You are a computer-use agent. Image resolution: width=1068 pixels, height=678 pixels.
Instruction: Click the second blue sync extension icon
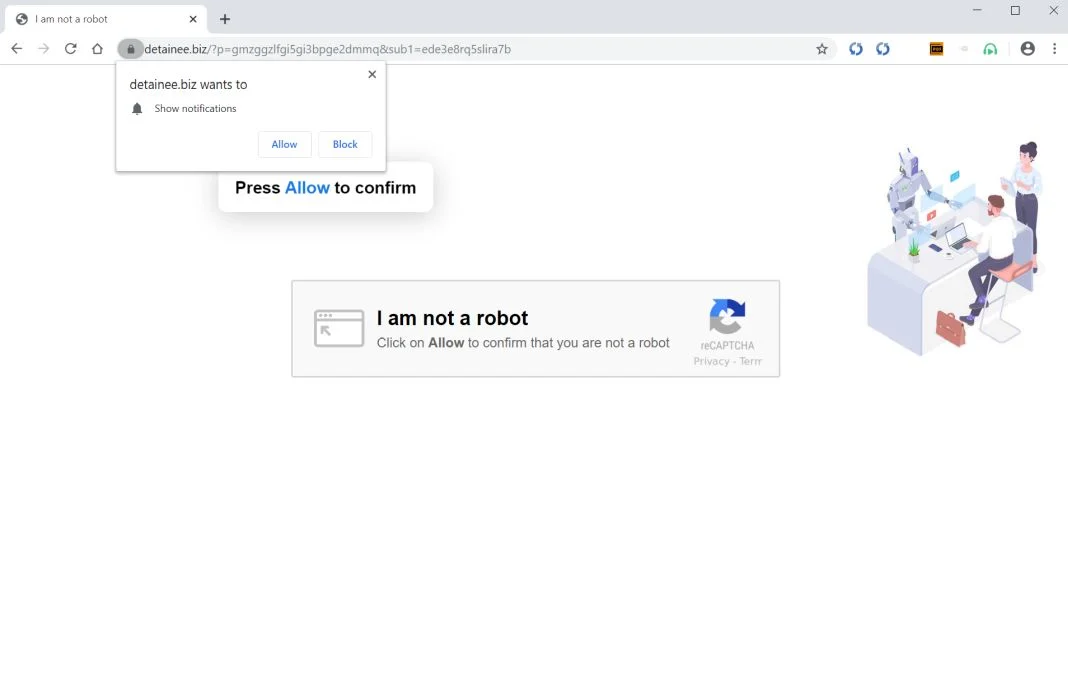point(883,49)
